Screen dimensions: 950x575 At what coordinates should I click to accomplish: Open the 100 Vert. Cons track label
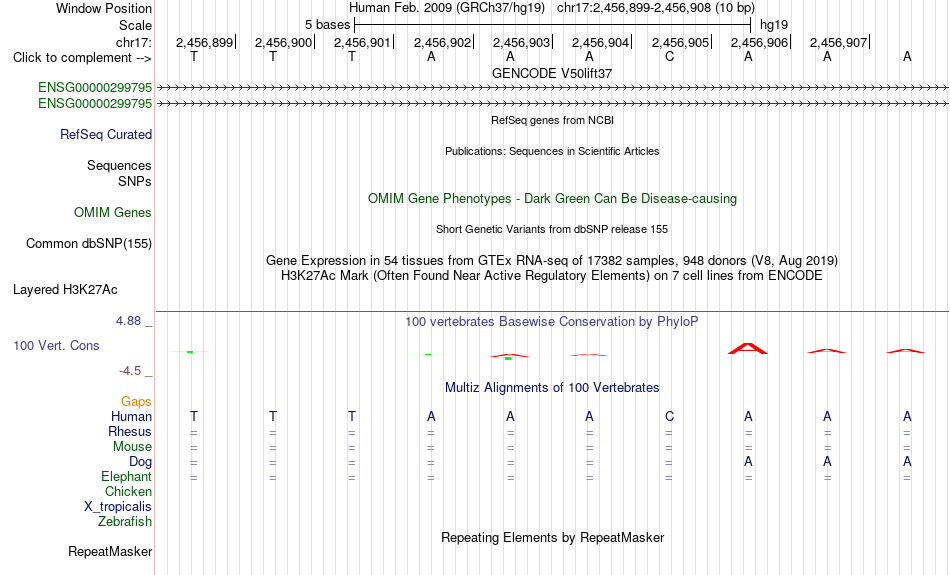pyautogui.click(x=56, y=345)
